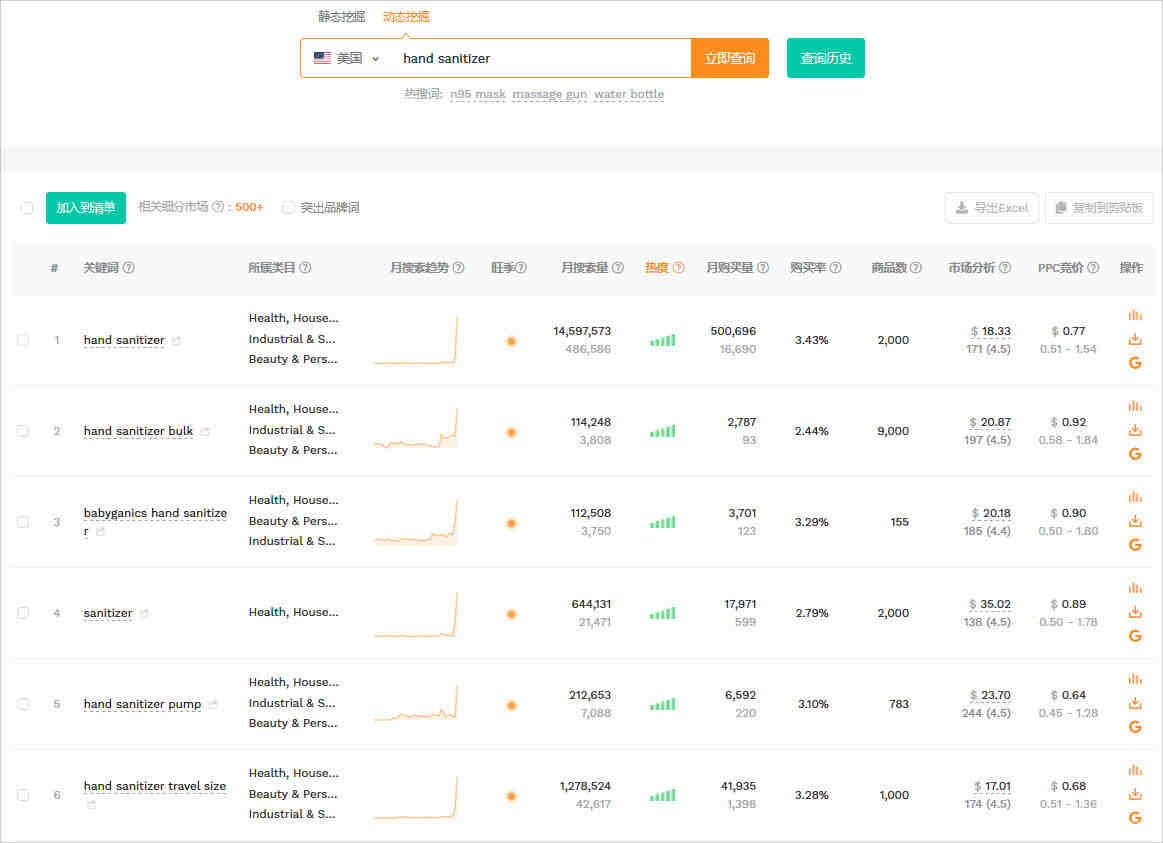Open external link icon beside hand sanitizer pump
This screenshot has height=843, width=1163.
point(213,704)
